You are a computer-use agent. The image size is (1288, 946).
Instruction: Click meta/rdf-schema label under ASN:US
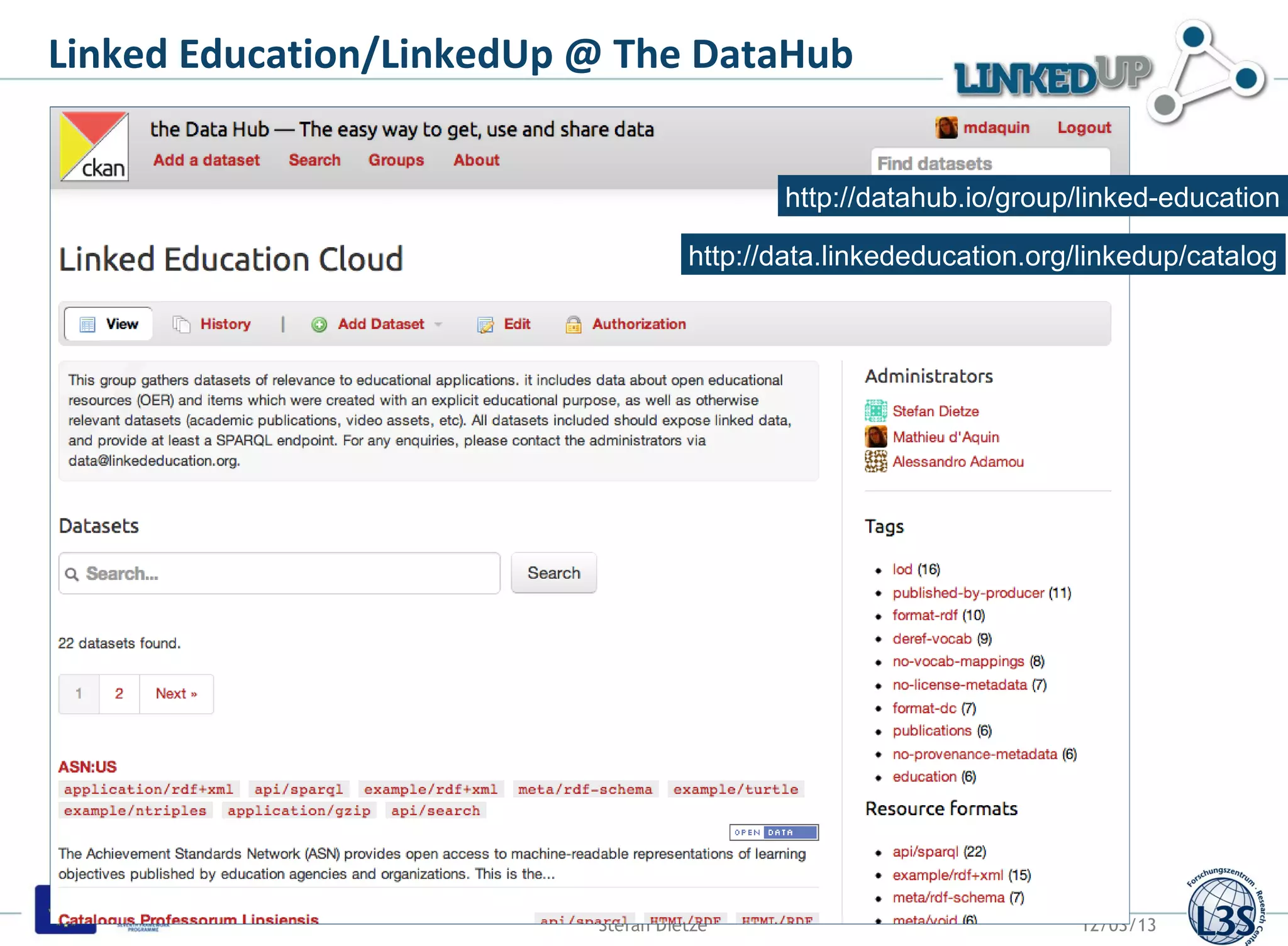pyautogui.click(x=585, y=789)
